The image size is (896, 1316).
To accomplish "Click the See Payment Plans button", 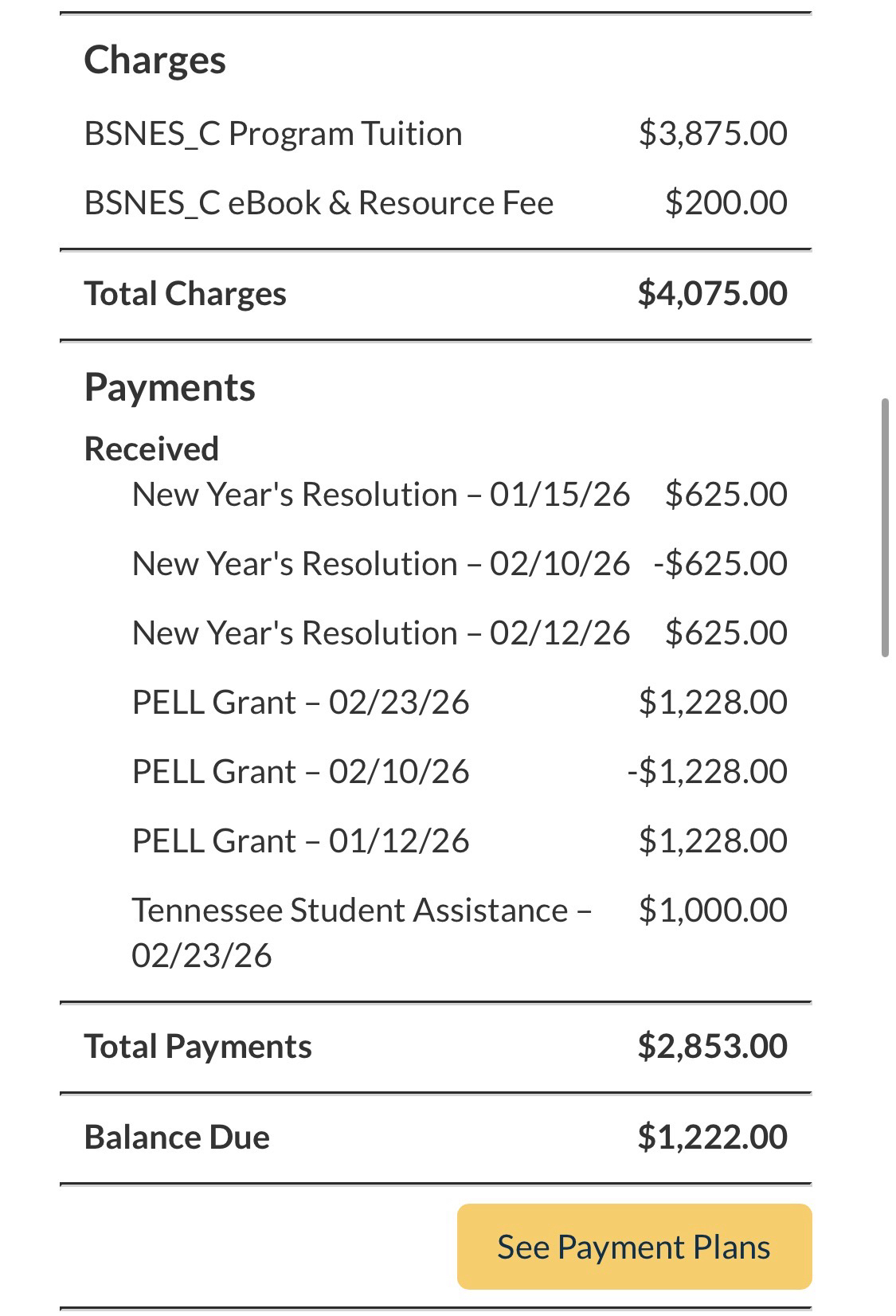I will (634, 1247).
